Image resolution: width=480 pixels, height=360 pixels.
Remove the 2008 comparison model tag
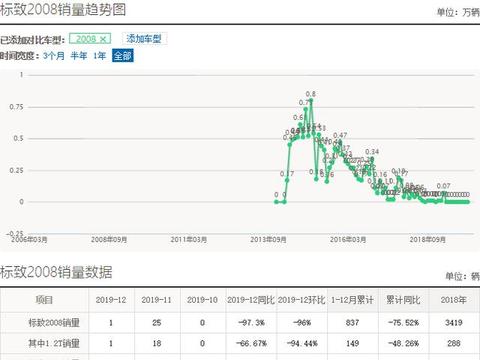[x=103, y=39]
